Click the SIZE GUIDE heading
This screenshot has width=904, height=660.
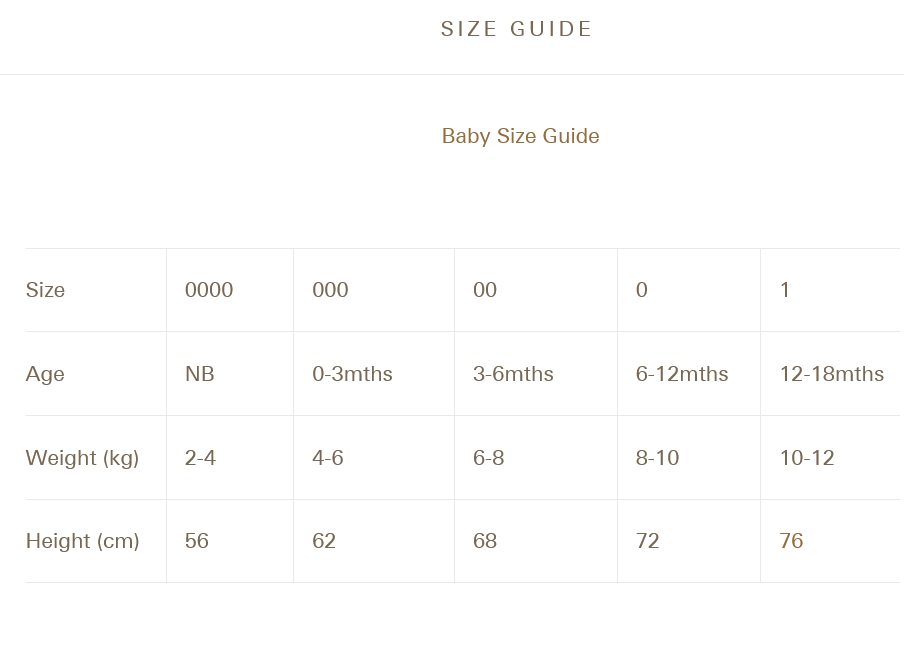(x=517, y=29)
